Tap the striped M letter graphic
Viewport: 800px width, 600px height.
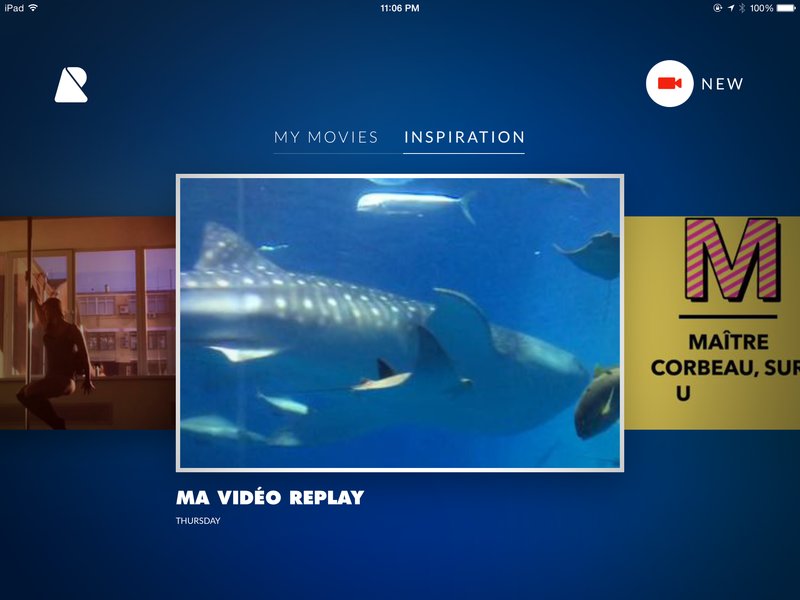click(x=732, y=259)
